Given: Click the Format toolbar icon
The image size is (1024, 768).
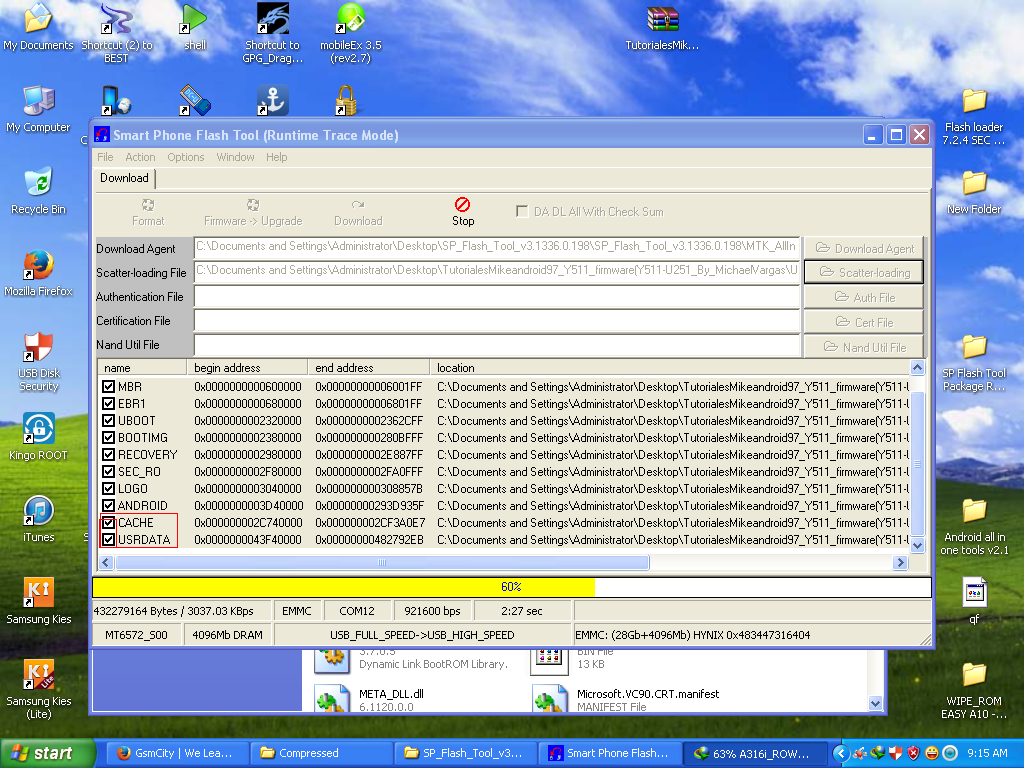Looking at the screenshot, I should [148, 204].
